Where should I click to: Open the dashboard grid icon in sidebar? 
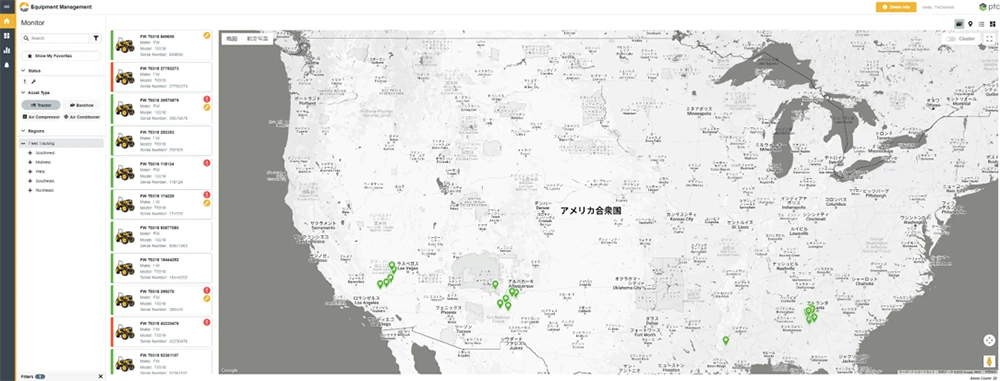7,36
